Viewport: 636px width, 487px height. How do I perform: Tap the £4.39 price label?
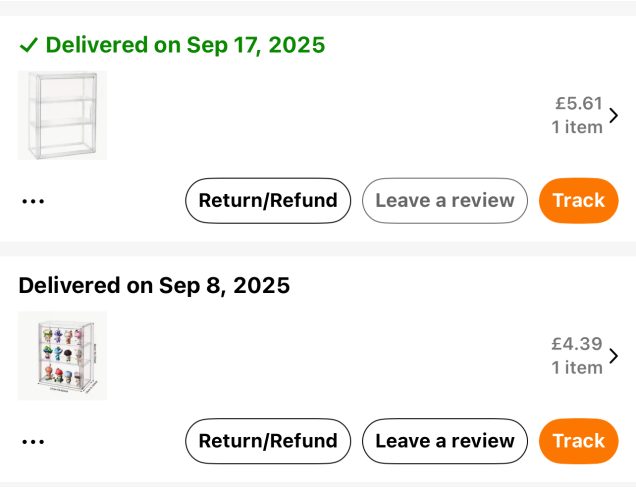[576, 344]
